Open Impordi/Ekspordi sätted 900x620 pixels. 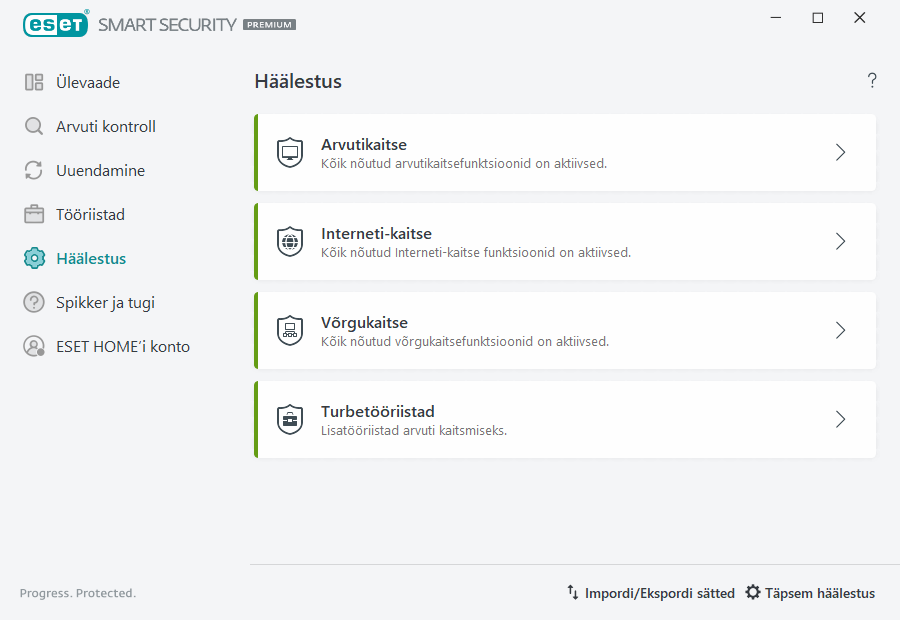pos(650,592)
